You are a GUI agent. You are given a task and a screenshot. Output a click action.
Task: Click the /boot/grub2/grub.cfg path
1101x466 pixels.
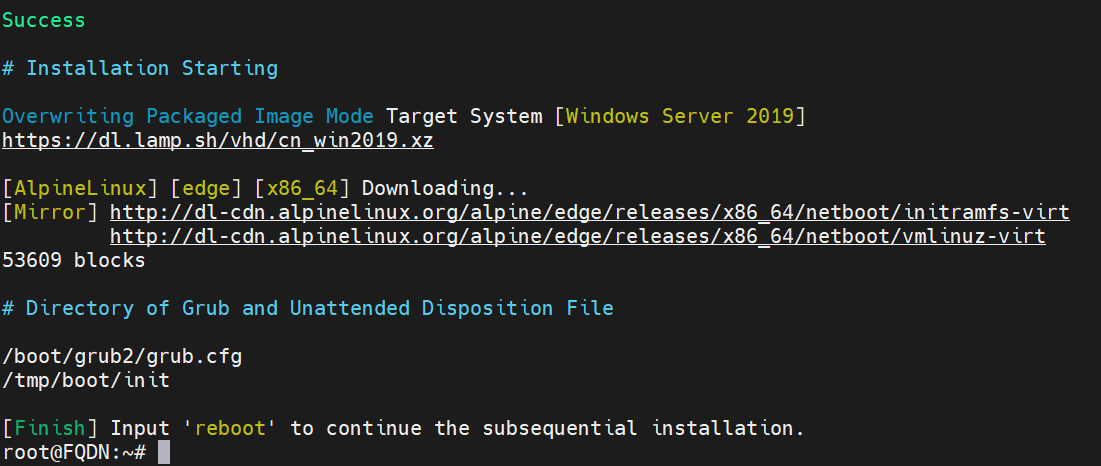pyautogui.click(x=121, y=356)
